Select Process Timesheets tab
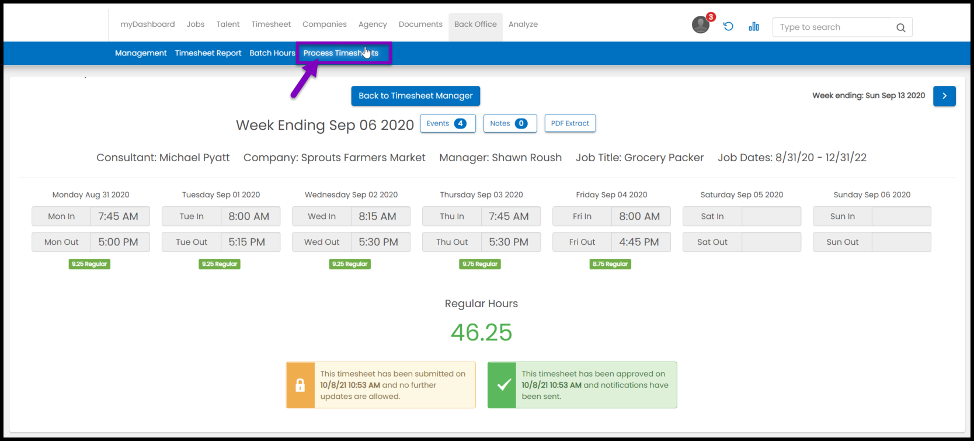 coord(341,53)
